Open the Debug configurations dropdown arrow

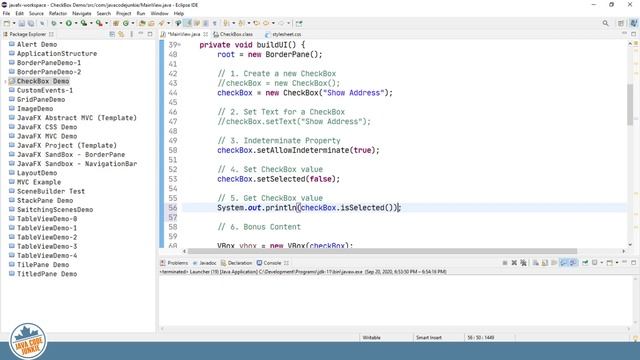click(x=61, y=24)
